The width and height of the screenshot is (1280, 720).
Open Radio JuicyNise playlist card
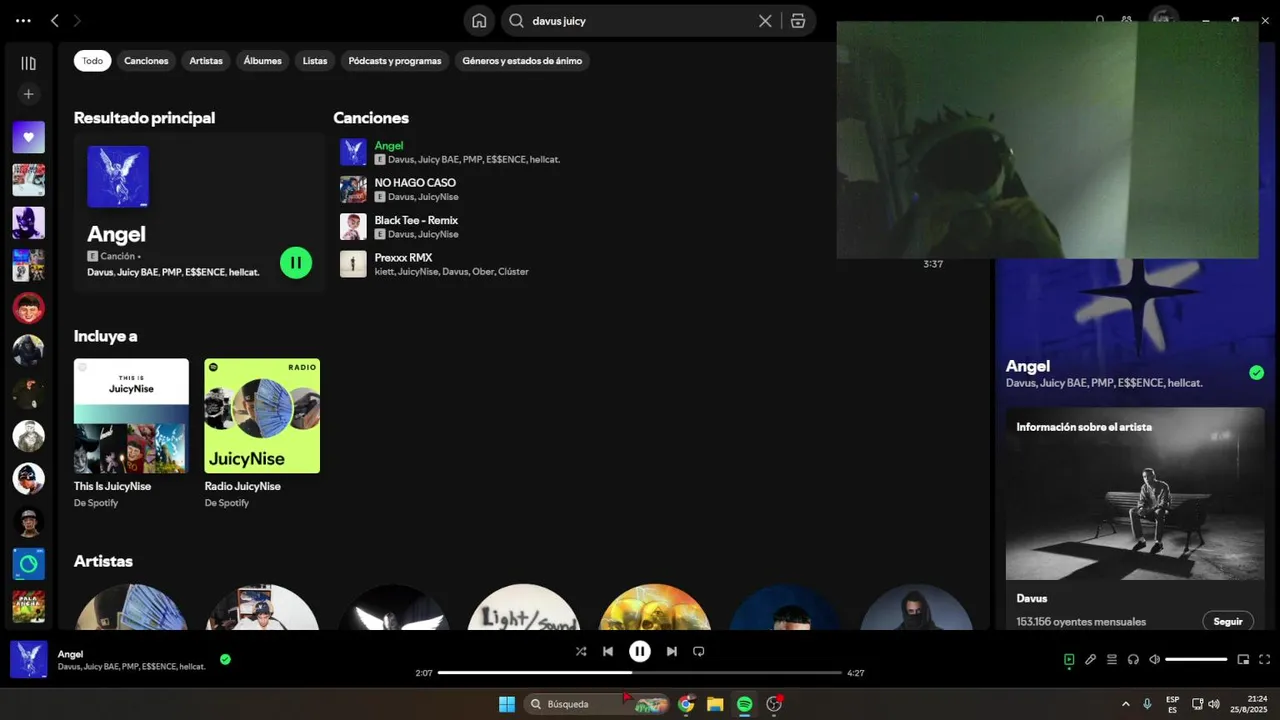click(x=262, y=433)
